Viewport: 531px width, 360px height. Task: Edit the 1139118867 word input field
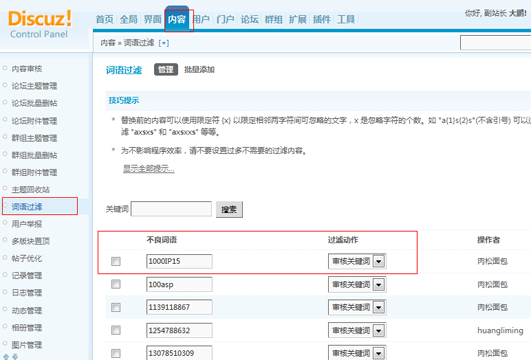pyautogui.click(x=179, y=307)
